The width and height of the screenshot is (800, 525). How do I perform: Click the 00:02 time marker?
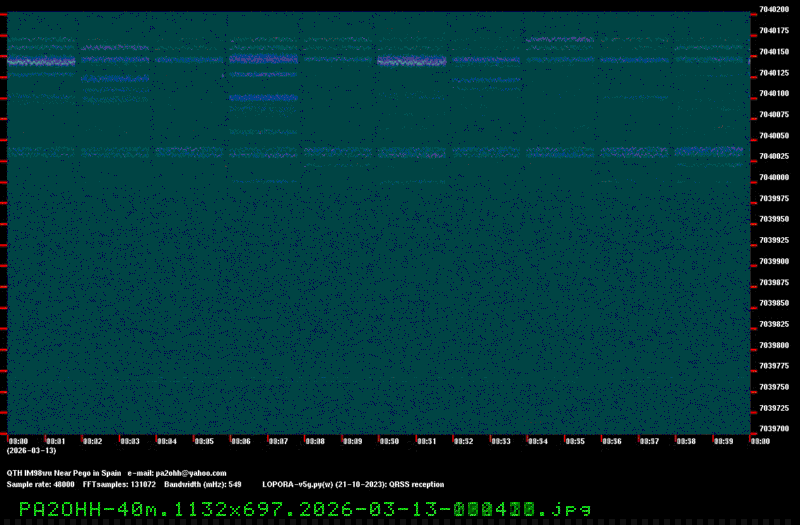click(x=93, y=441)
